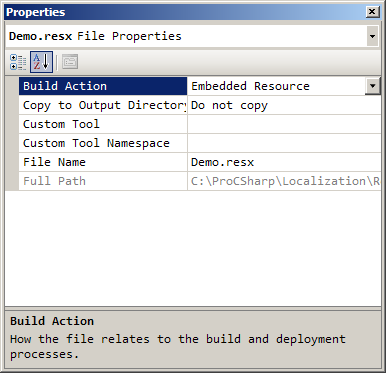Click the Do not copy value

point(229,105)
